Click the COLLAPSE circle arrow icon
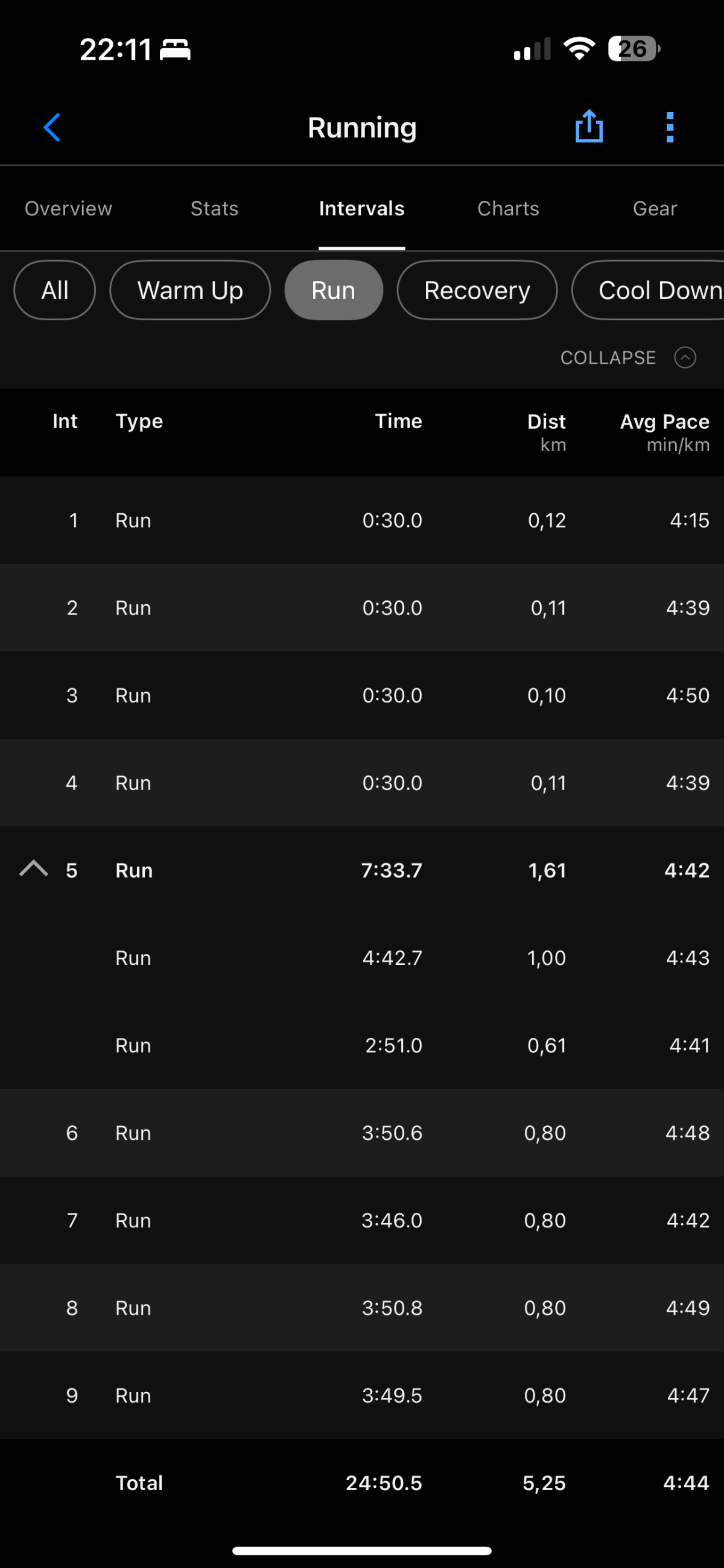The width and height of the screenshot is (724, 1568). [x=685, y=357]
